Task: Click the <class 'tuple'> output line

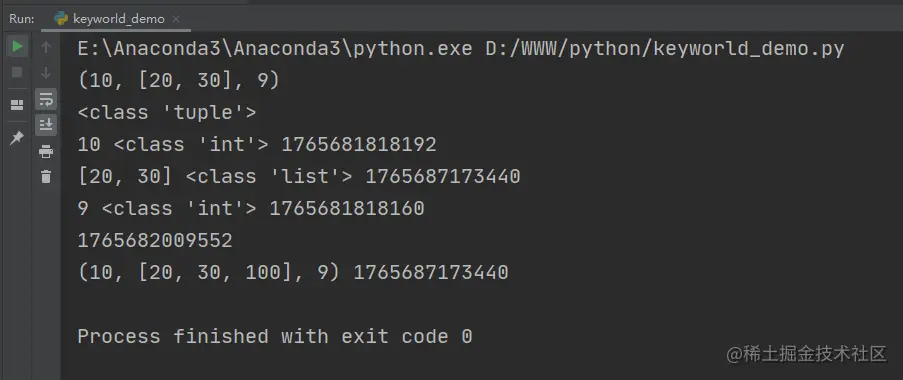Action: tap(167, 112)
